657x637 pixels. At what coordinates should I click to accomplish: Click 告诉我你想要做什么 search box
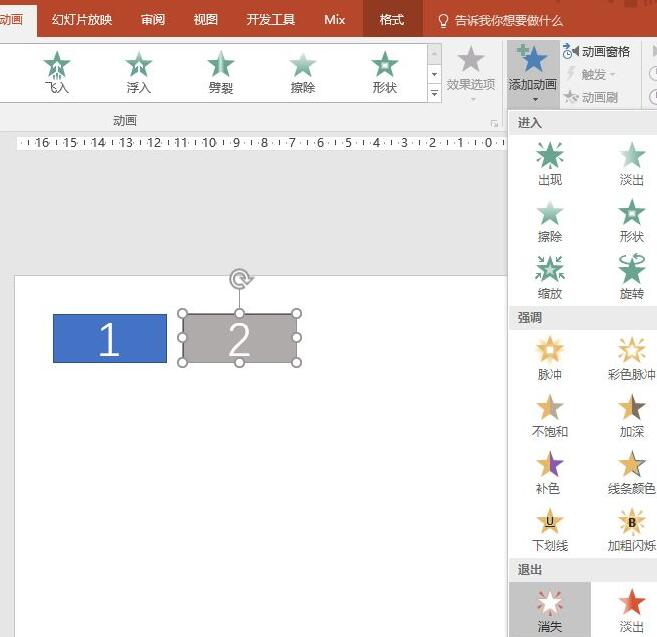coord(500,20)
